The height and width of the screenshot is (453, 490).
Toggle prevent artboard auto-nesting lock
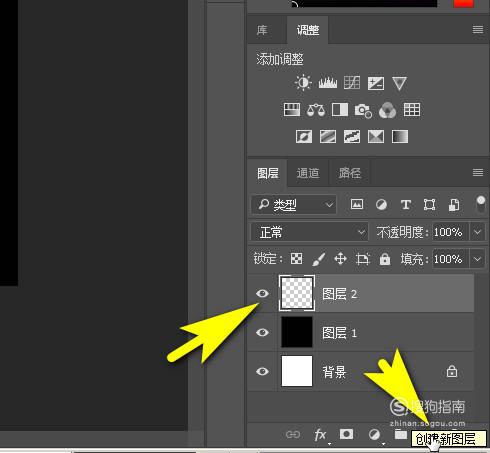click(363, 259)
